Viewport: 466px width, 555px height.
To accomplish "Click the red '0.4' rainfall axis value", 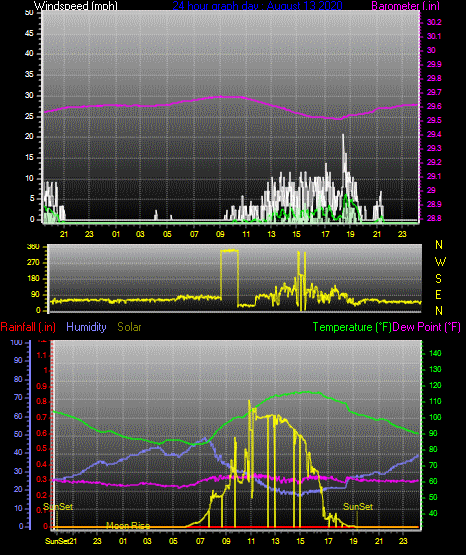I will pos(42,464).
